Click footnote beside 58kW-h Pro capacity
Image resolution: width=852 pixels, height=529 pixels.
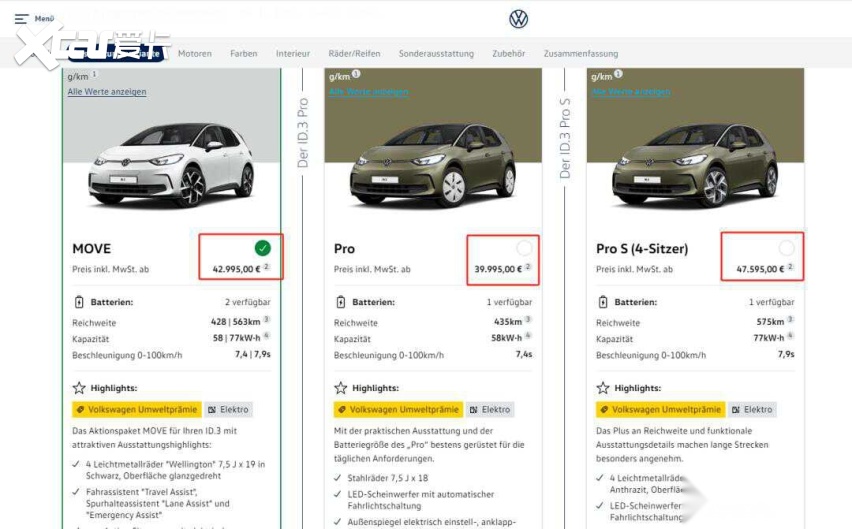(x=528, y=336)
